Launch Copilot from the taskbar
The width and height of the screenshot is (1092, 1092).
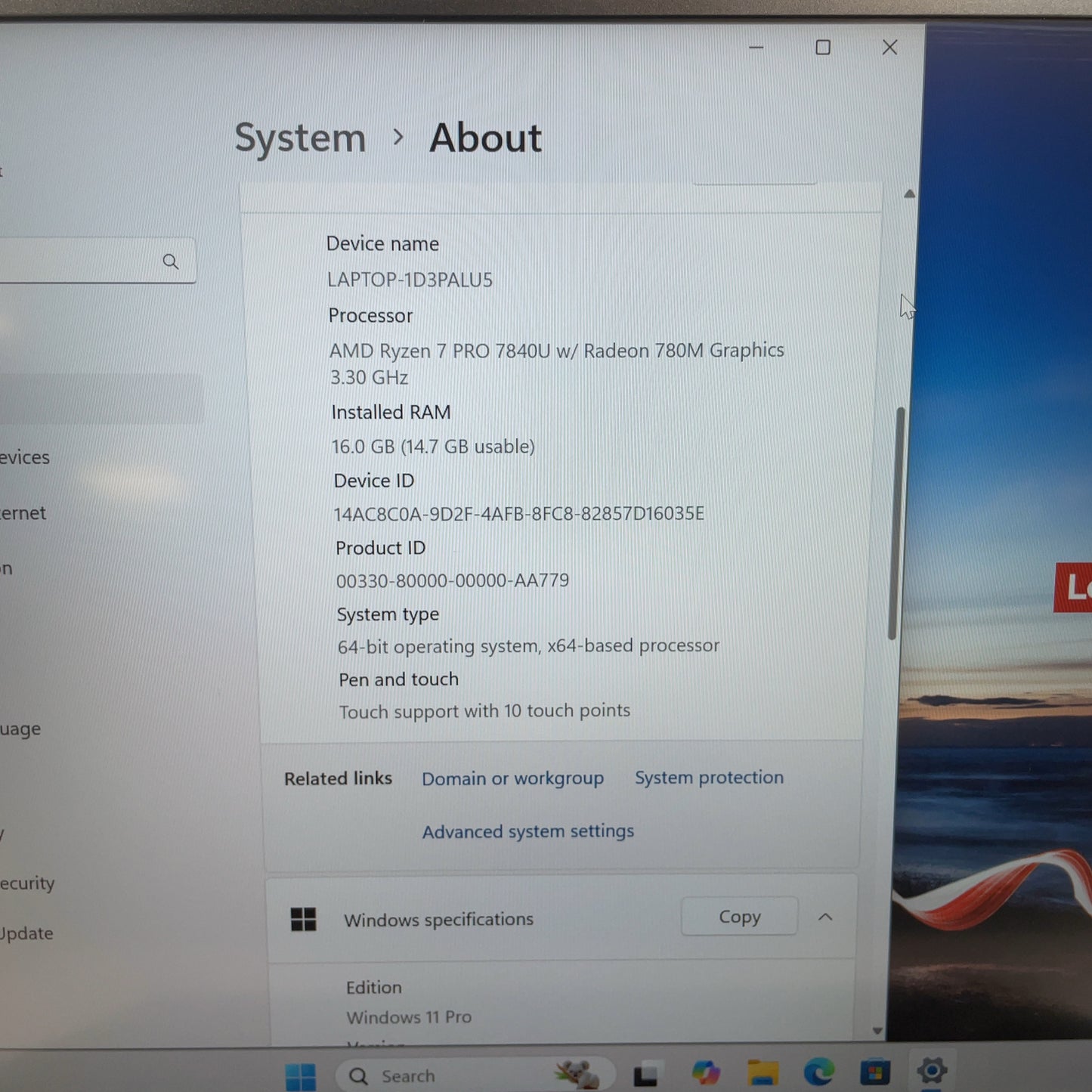(705, 1072)
